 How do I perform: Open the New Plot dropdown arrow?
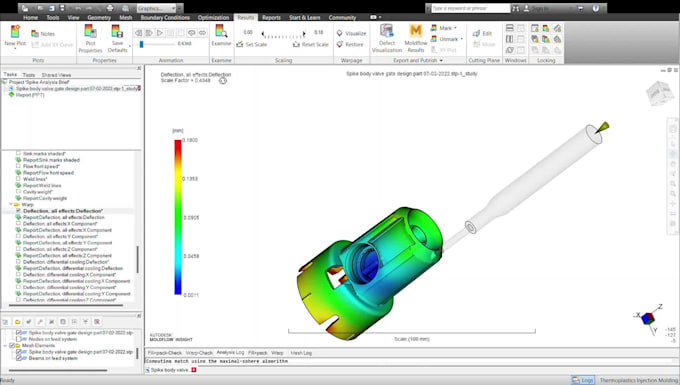[15, 49]
